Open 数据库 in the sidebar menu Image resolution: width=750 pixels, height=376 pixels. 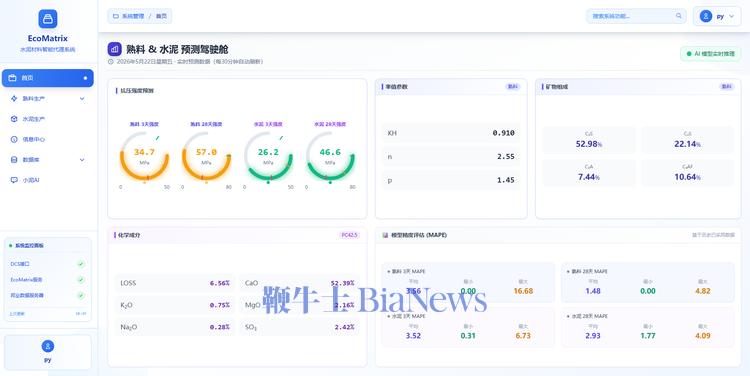(47, 160)
